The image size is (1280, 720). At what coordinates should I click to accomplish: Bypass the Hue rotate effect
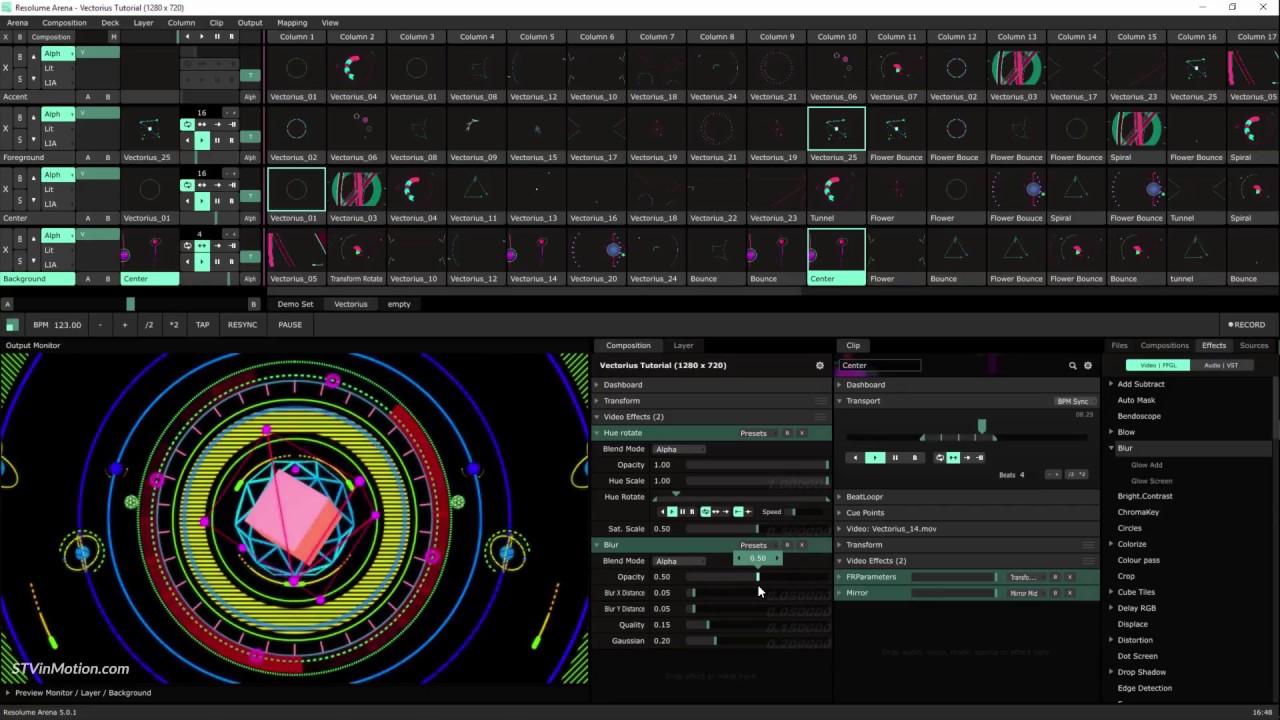pyautogui.click(x=787, y=433)
